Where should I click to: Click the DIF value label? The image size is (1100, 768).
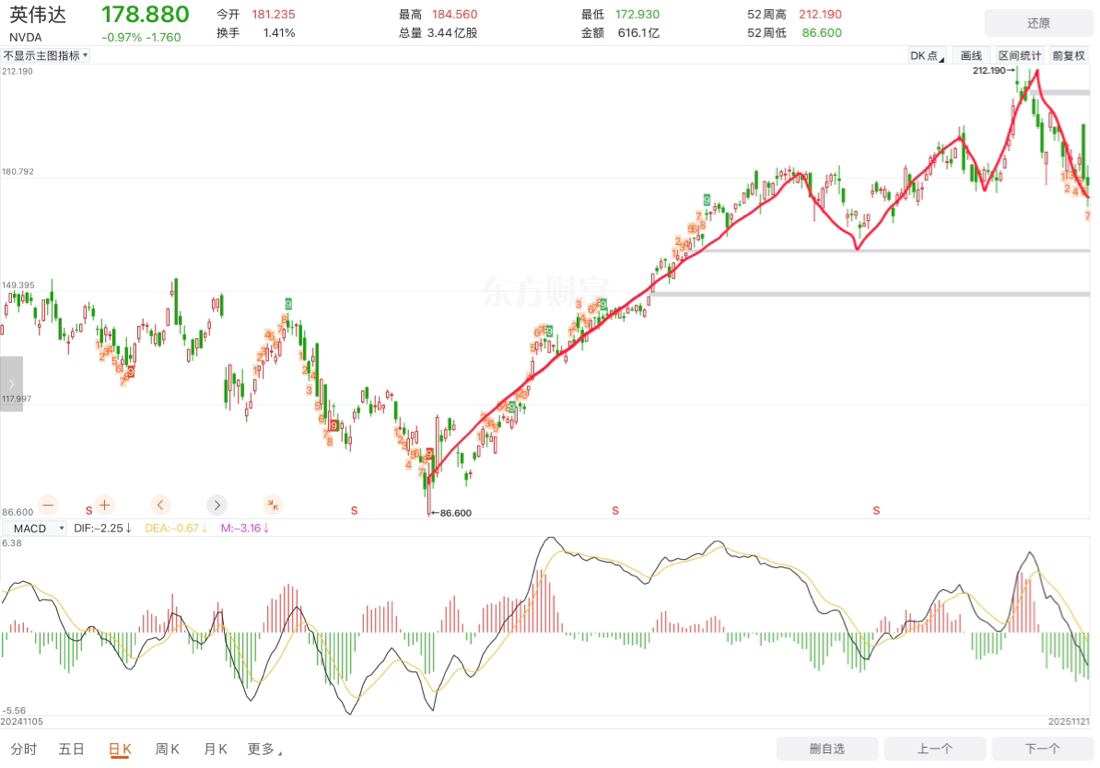102,528
